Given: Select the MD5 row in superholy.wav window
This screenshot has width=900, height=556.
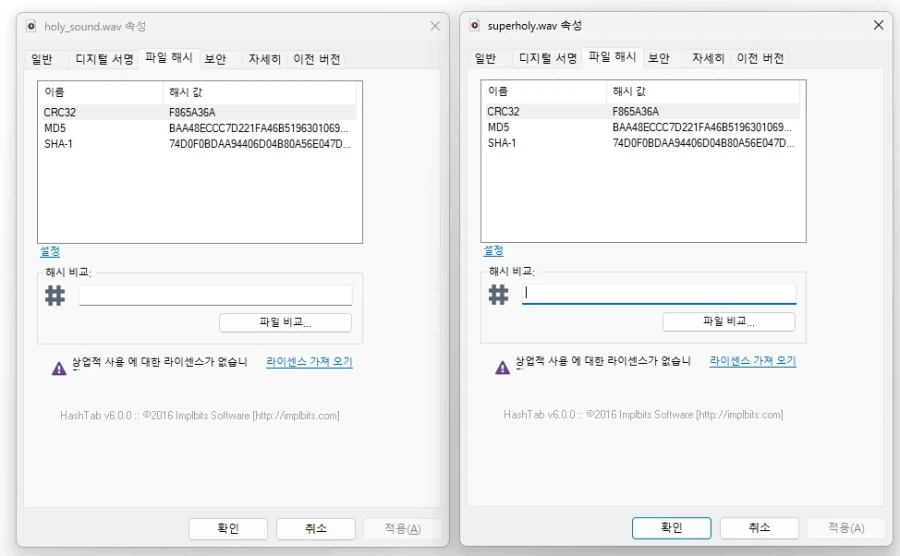Looking at the screenshot, I should [x=643, y=127].
